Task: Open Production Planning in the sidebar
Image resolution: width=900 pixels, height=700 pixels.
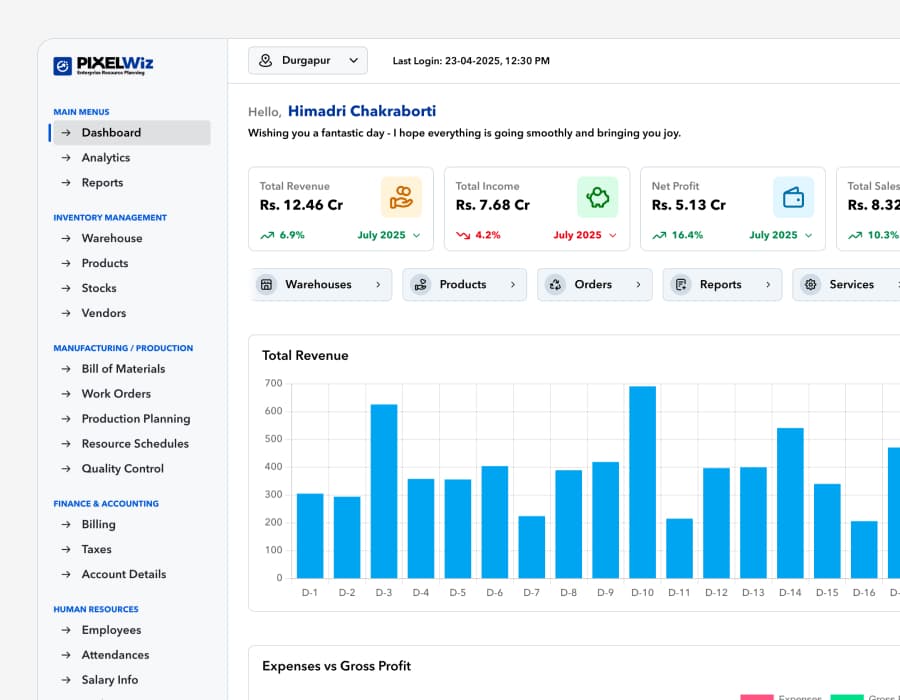Action: click(x=131, y=419)
